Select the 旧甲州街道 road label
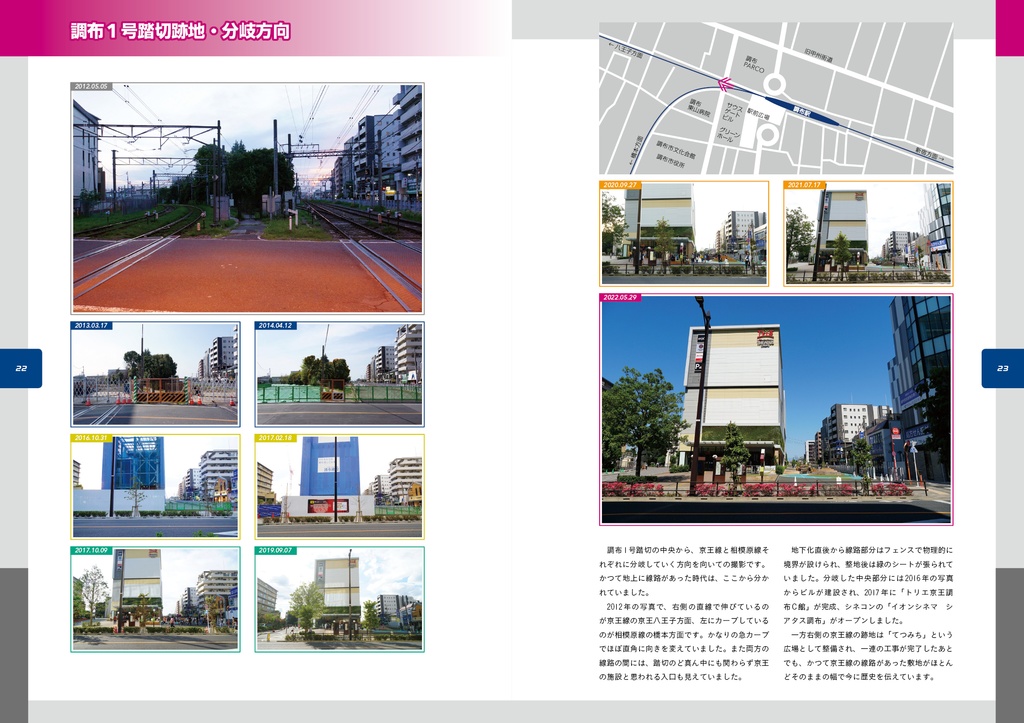 coord(817,54)
